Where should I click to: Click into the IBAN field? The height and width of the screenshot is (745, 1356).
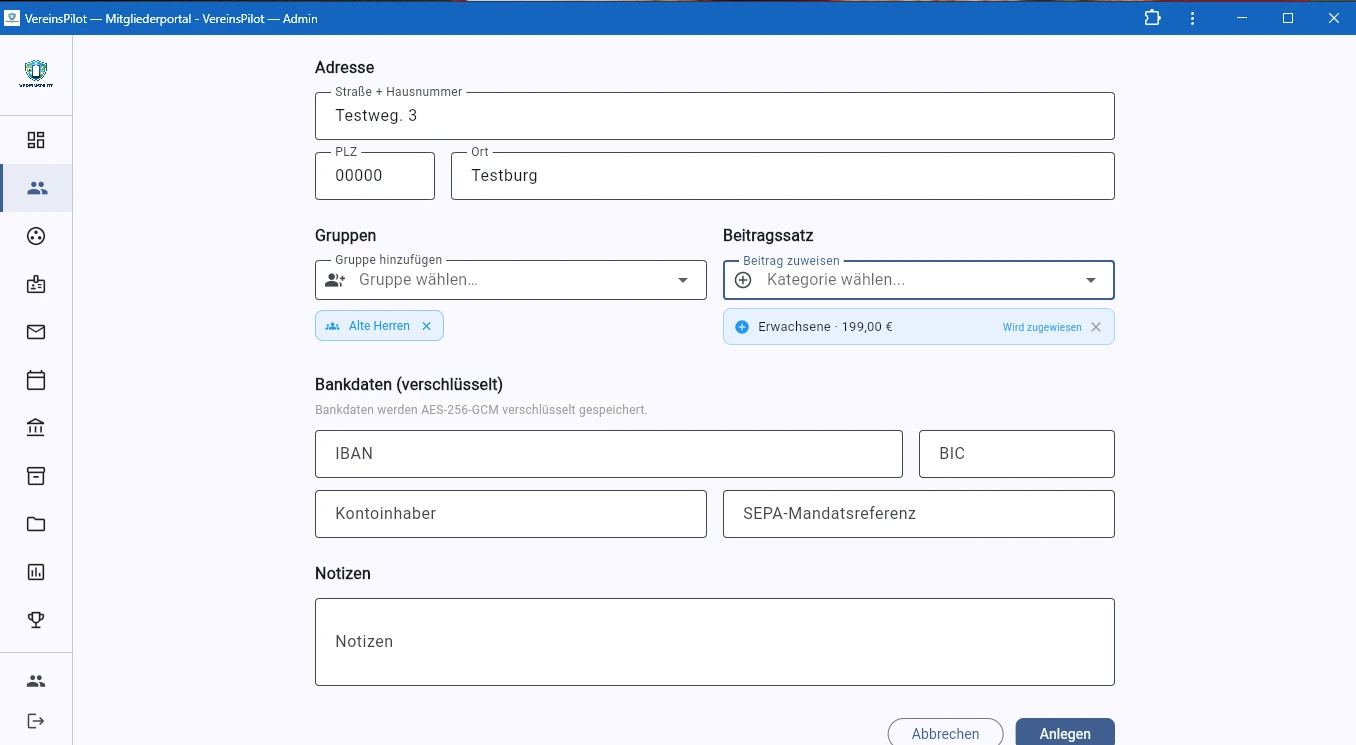pos(608,454)
